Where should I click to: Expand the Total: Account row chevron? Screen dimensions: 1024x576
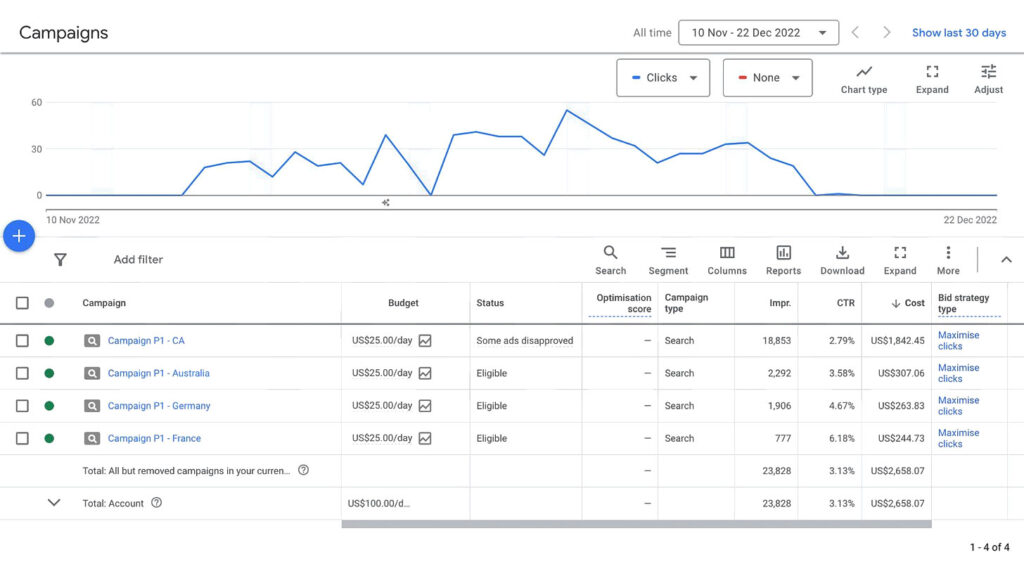point(54,503)
